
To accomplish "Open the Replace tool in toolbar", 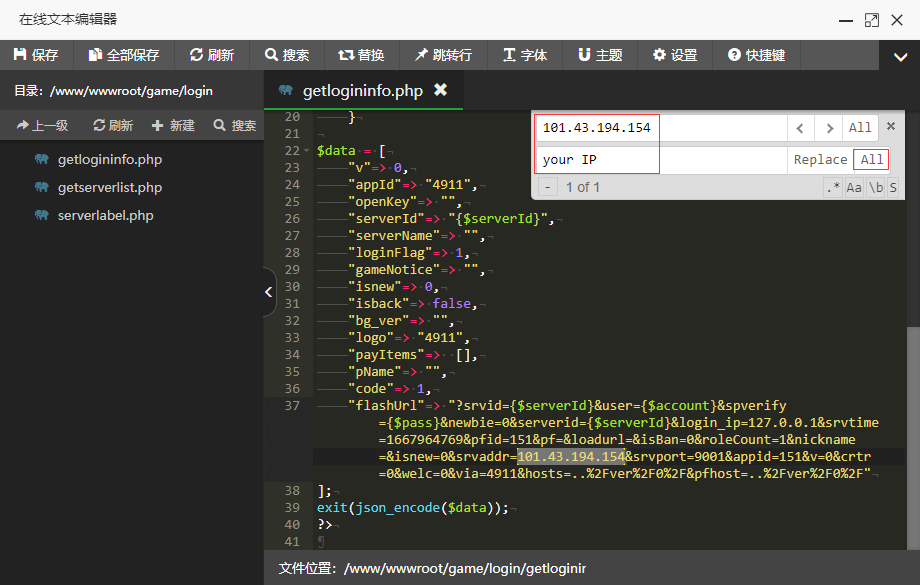I will (x=361, y=55).
